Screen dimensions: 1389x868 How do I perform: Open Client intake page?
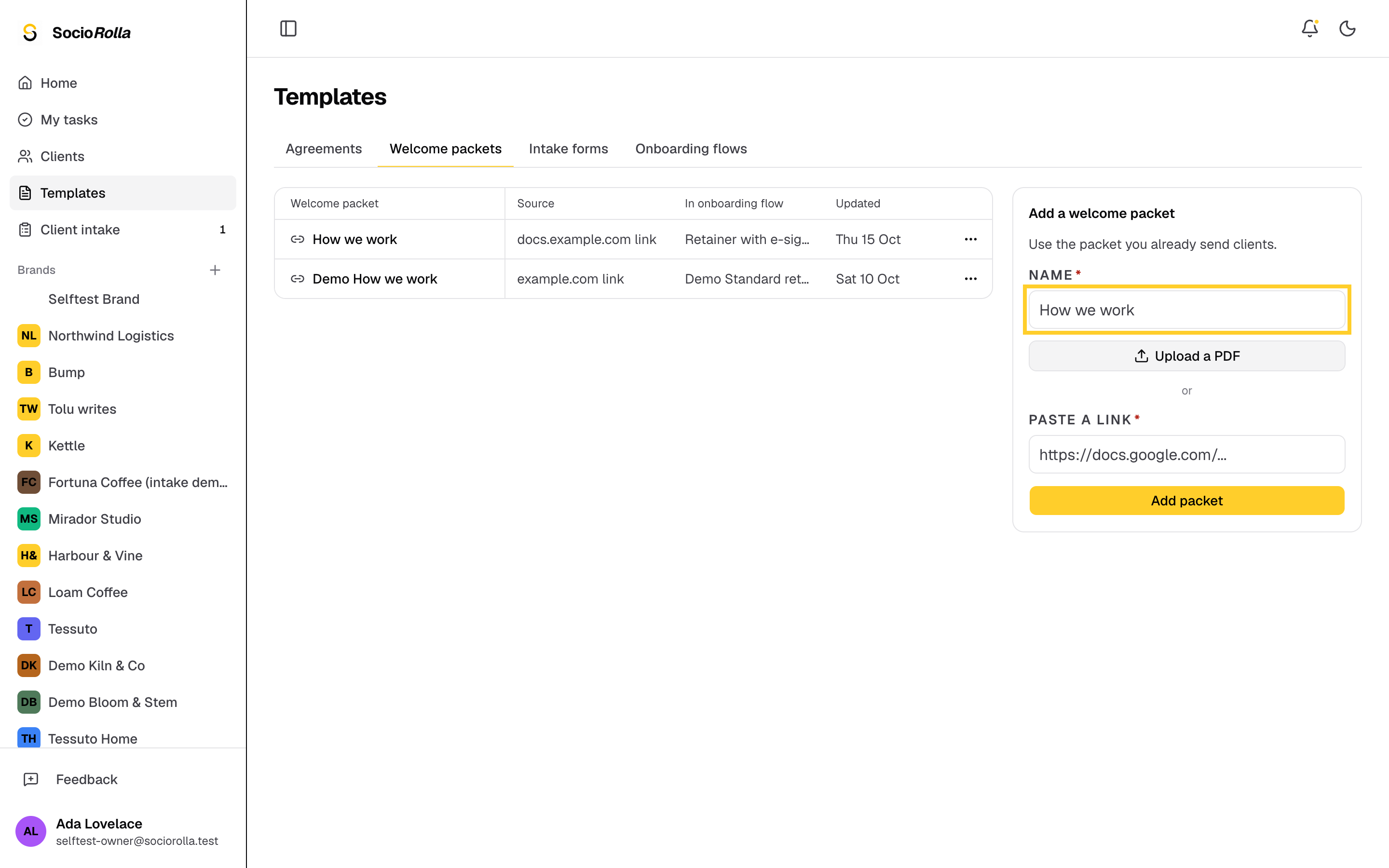123,230
